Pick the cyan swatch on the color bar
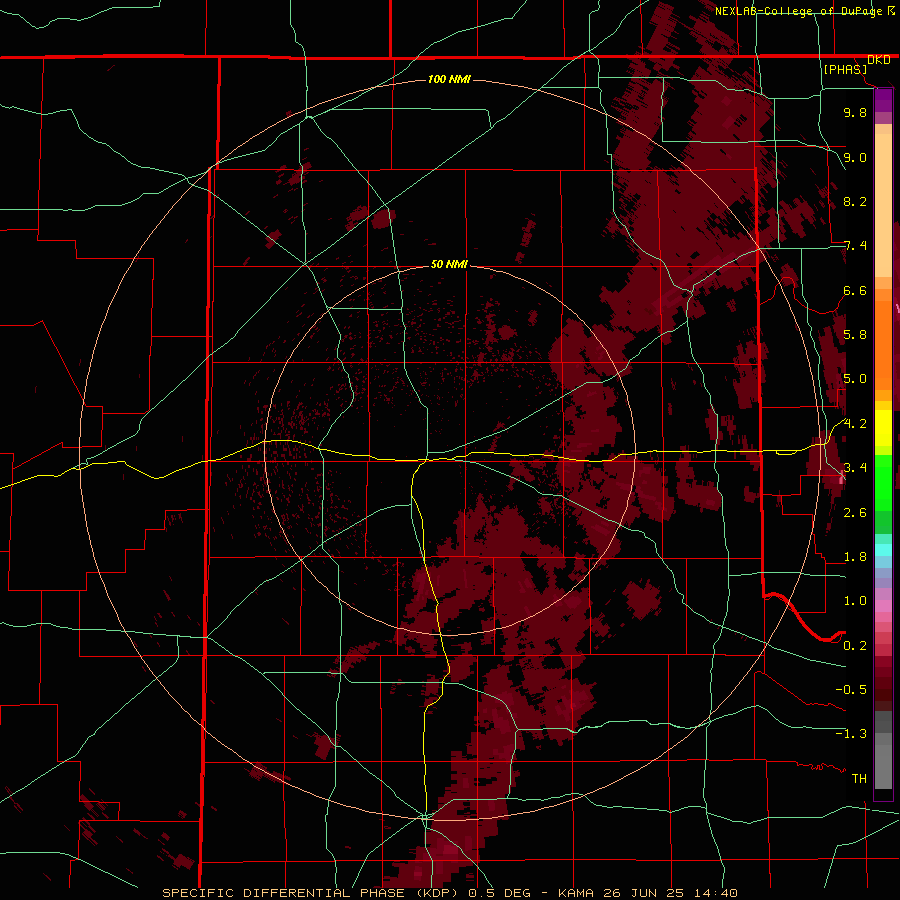Screen dimensions: 900x900 point(883,550)
